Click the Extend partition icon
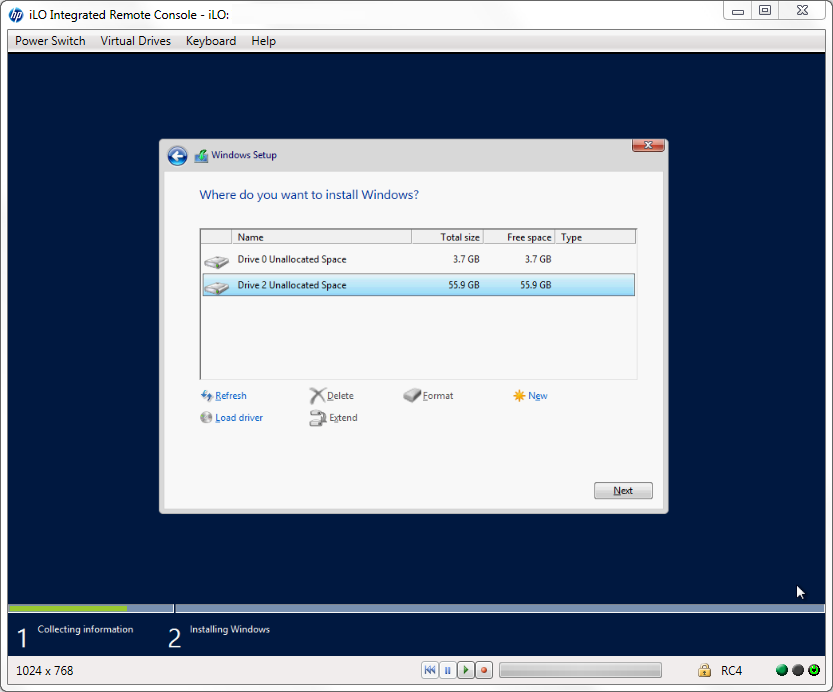This screenshot has height=692, width=833. [318, 418]
